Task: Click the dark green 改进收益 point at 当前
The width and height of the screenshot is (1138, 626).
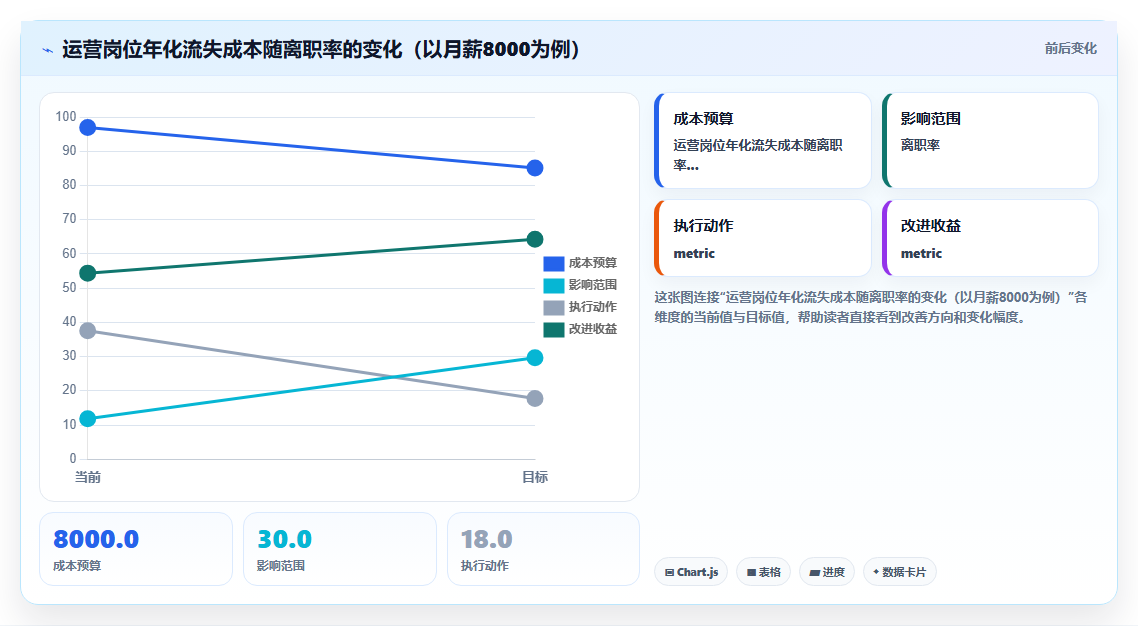Action: pyautogui.click(x=88, y=273)
